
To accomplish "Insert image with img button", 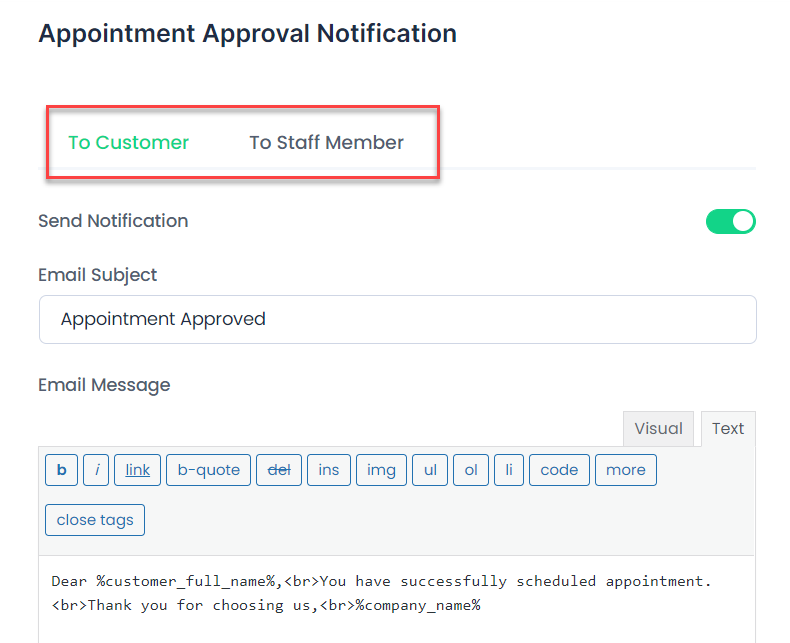I will [x=381, y=470].
